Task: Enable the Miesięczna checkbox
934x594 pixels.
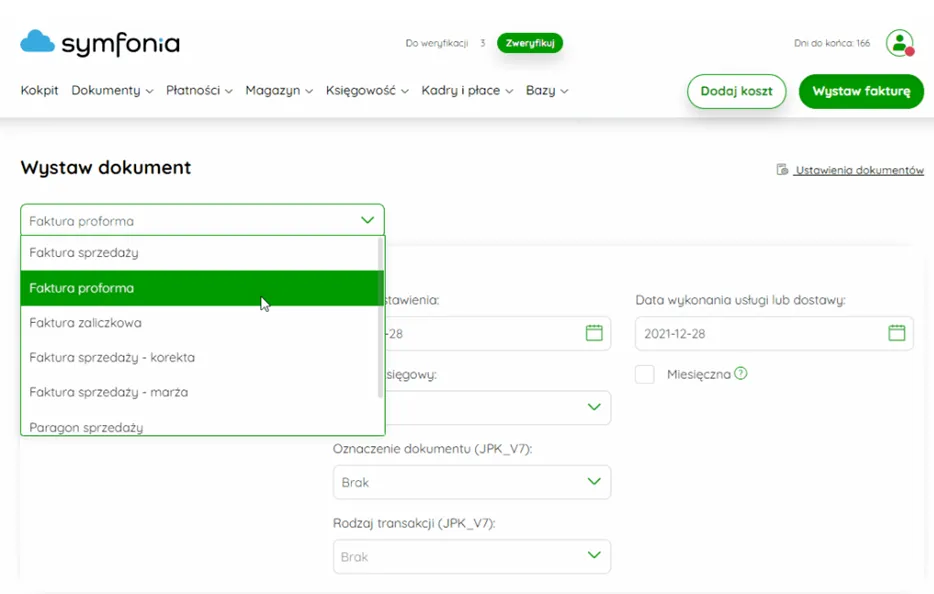Action: (645, 374)
